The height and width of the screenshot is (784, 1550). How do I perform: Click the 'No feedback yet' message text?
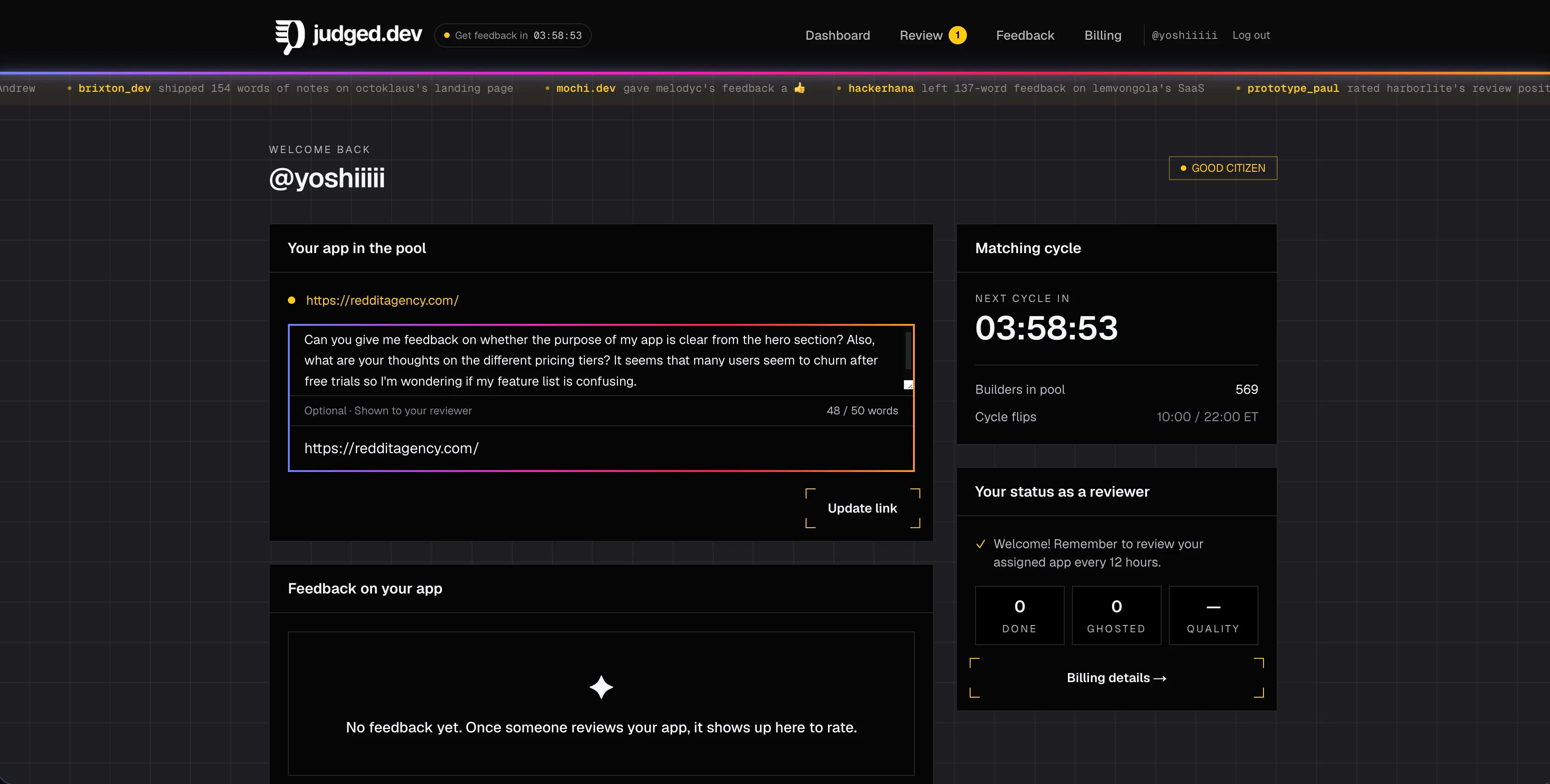601,727
